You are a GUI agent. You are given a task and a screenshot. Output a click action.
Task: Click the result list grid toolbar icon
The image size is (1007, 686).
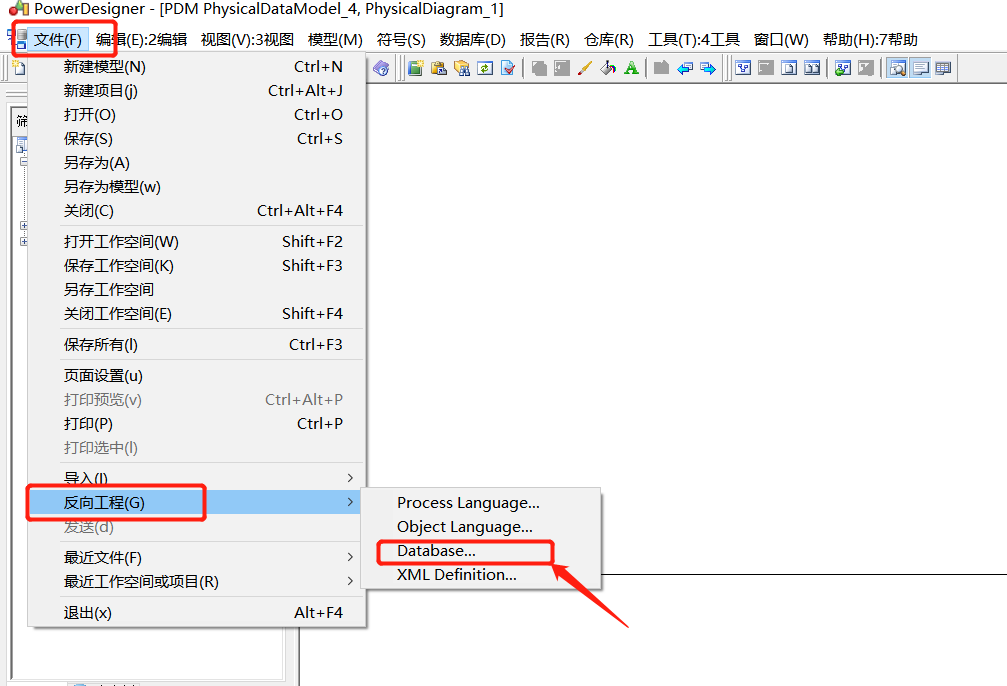[943, 67]
